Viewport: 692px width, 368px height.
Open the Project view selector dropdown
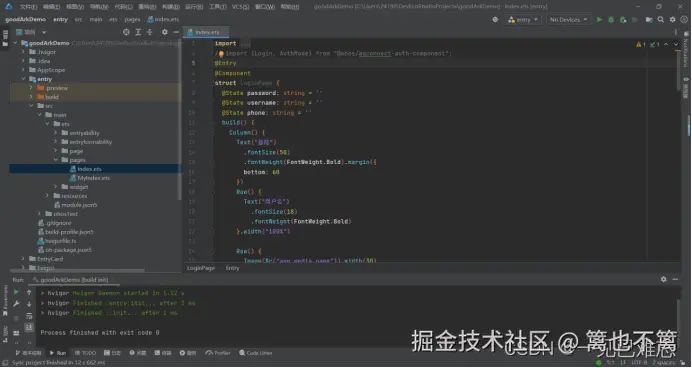tap(31, 32)
